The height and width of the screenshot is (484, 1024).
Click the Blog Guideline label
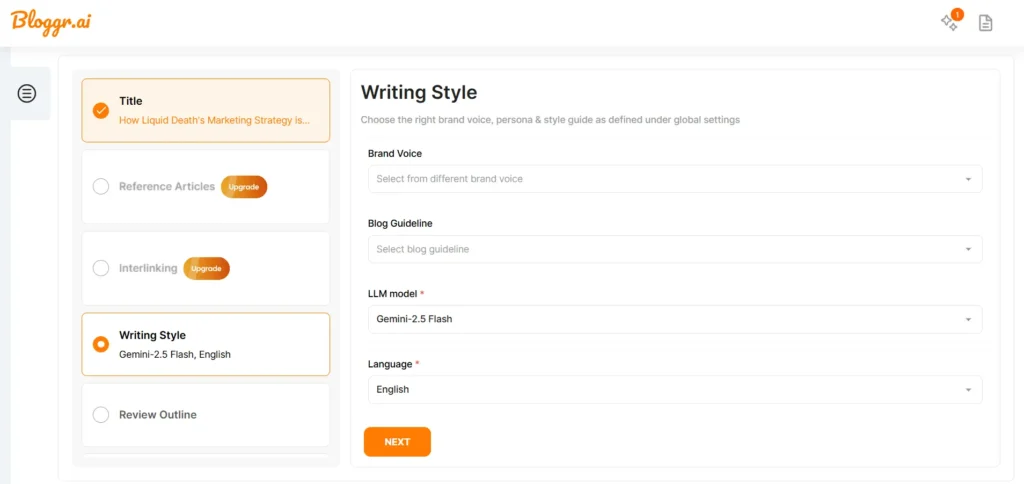coord(400,223)
